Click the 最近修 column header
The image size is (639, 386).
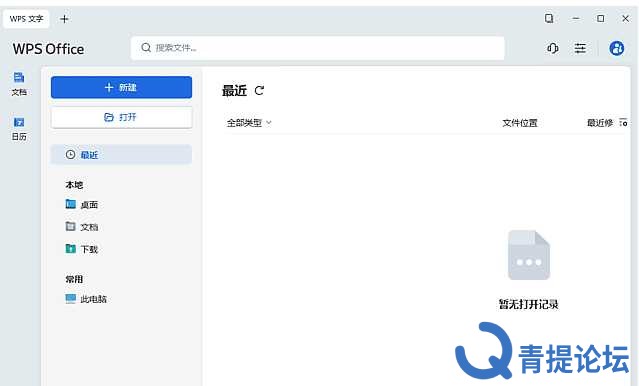600,123
